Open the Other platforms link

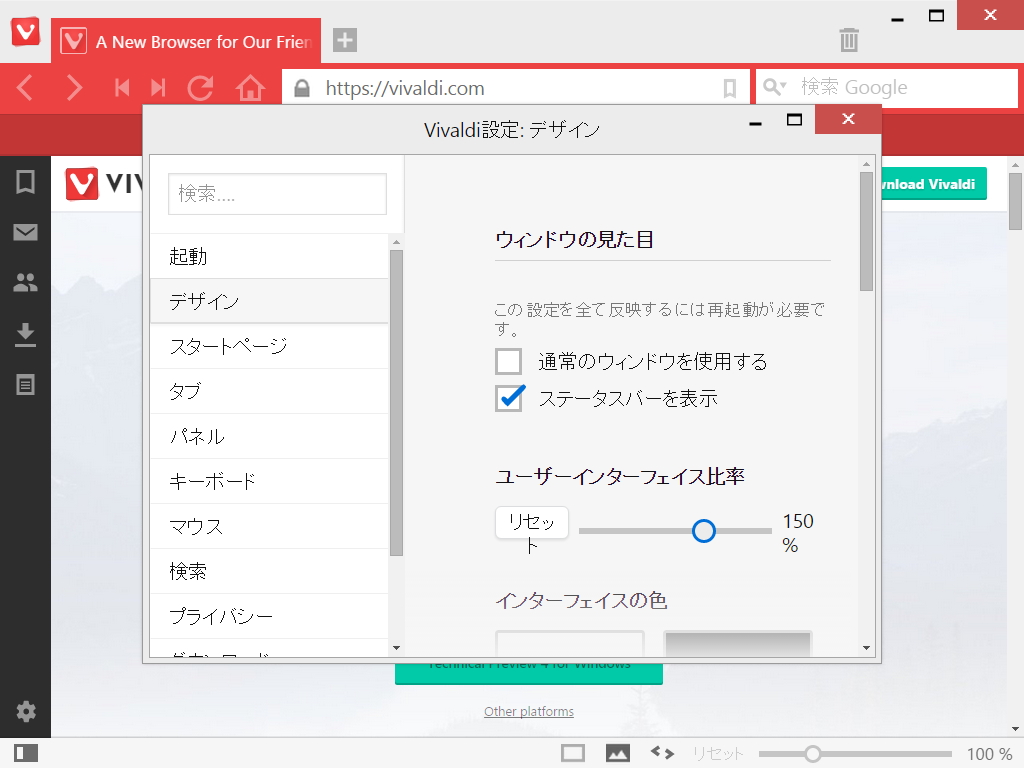pos(528,711)
